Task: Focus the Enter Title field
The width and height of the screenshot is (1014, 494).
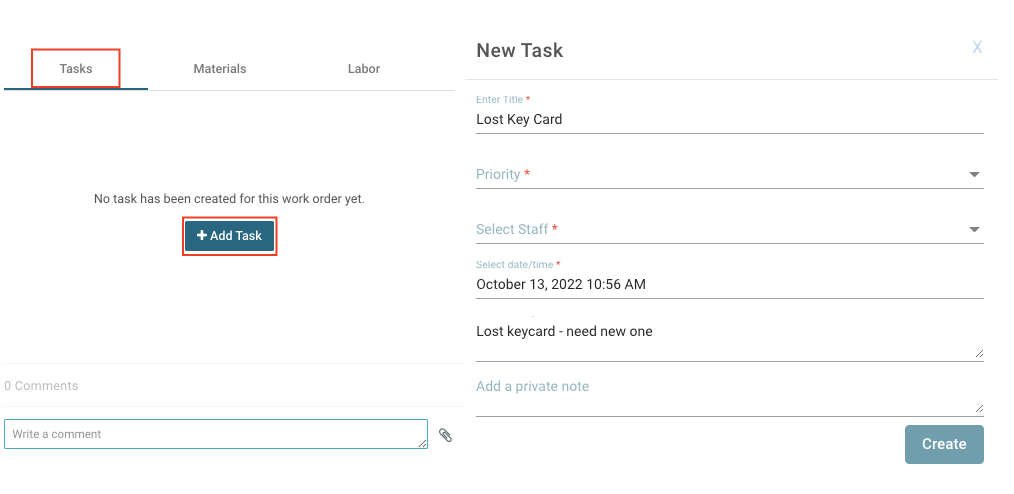Action: 728,119
